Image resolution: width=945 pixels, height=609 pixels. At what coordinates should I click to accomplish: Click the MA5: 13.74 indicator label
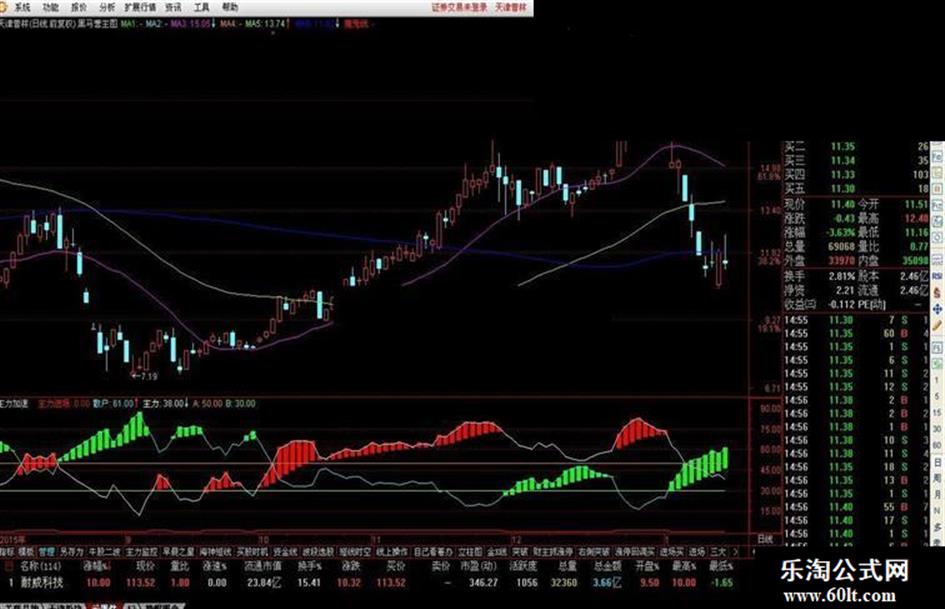[265, 24]
